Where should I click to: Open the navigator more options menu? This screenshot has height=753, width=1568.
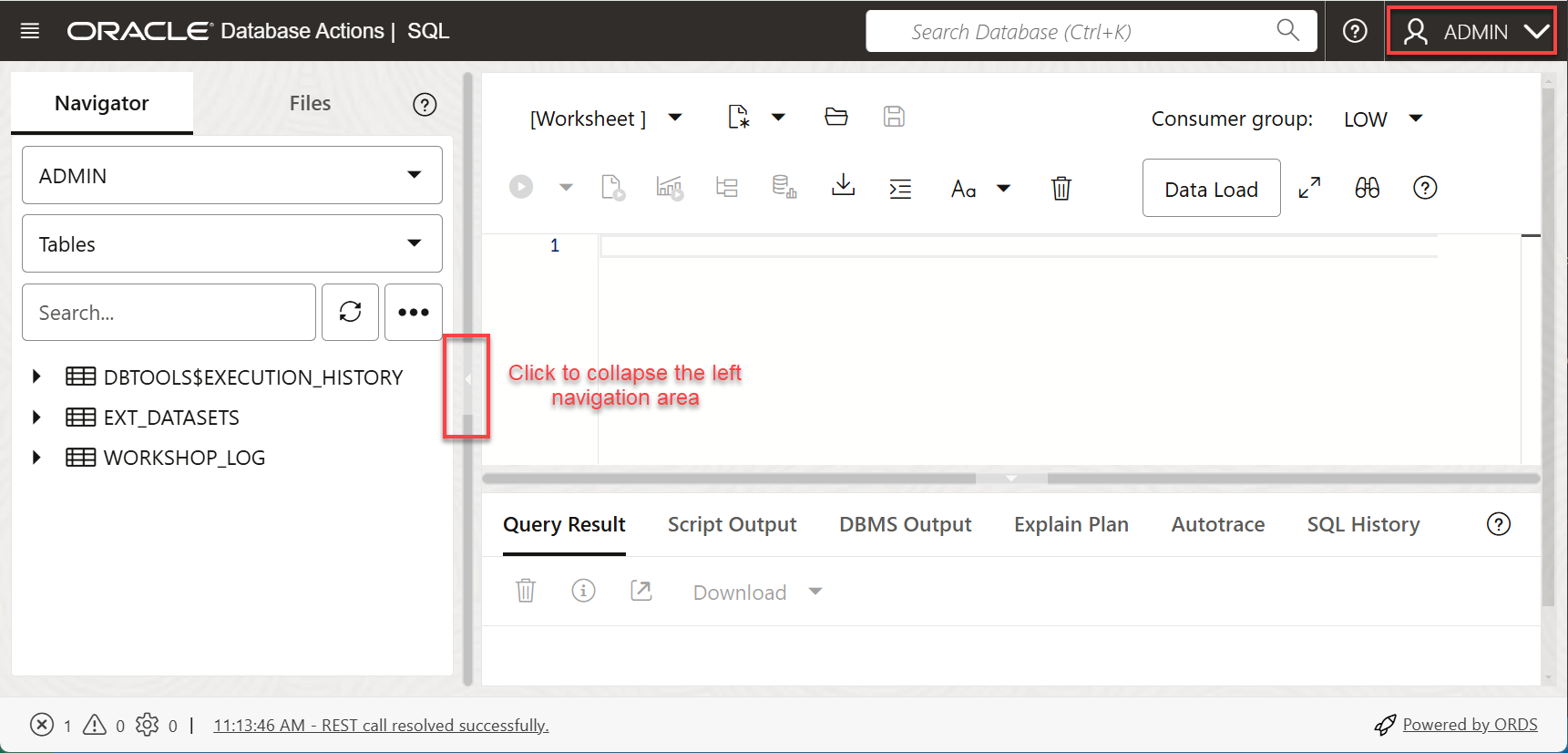(x=414, y=312)
